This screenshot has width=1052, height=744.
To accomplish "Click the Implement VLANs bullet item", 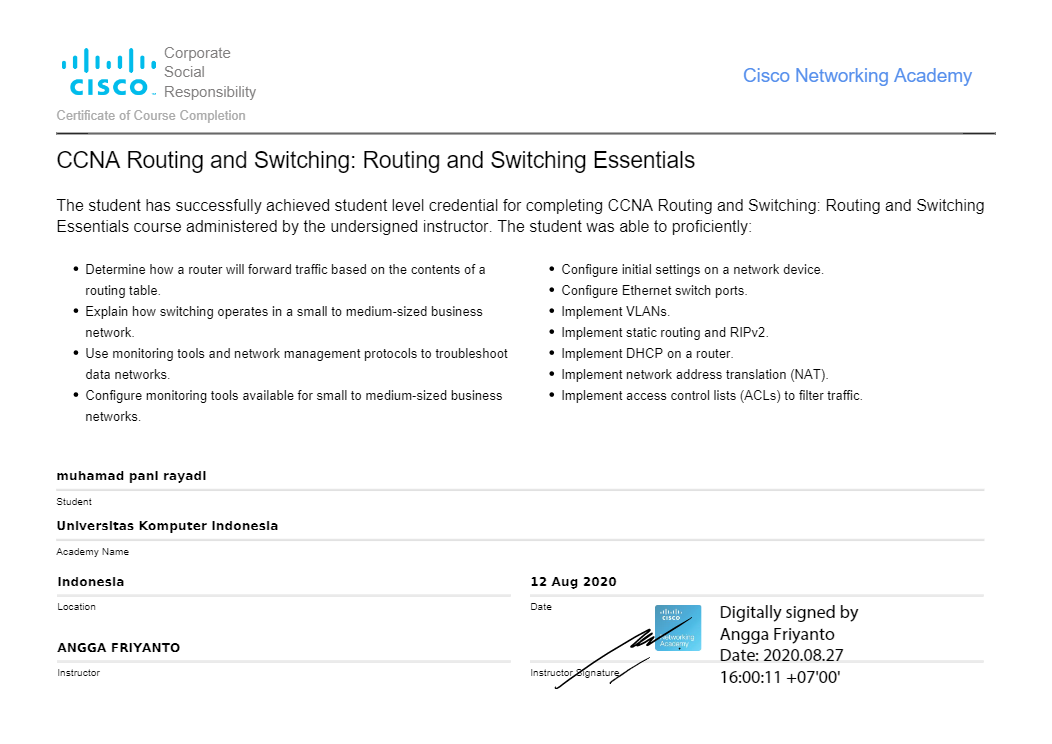I will pos(615,311).
